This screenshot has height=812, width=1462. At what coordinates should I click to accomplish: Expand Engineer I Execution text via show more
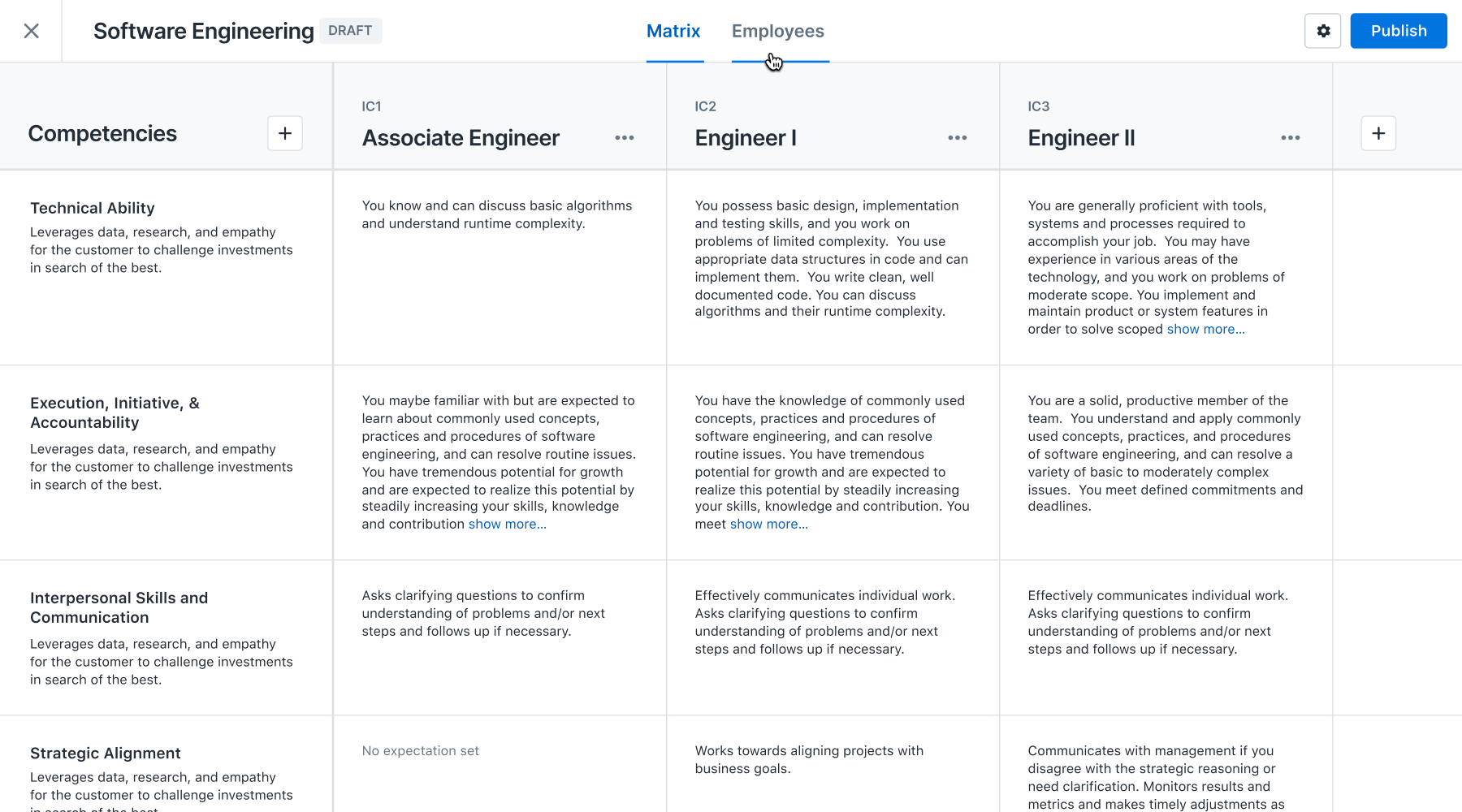768,524
